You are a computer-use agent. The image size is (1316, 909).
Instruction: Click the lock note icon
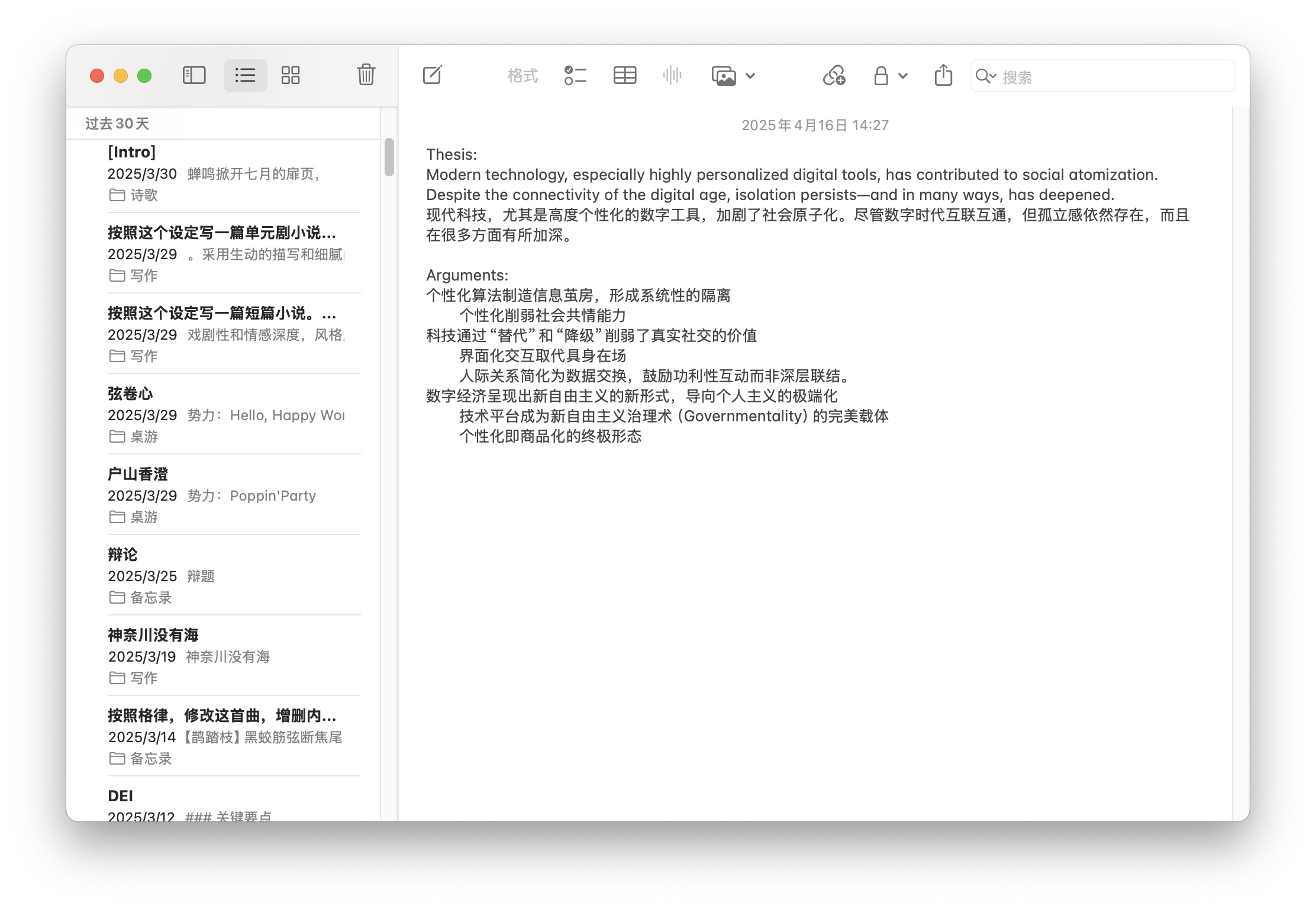pyautogui.click(x=881, y=76)
